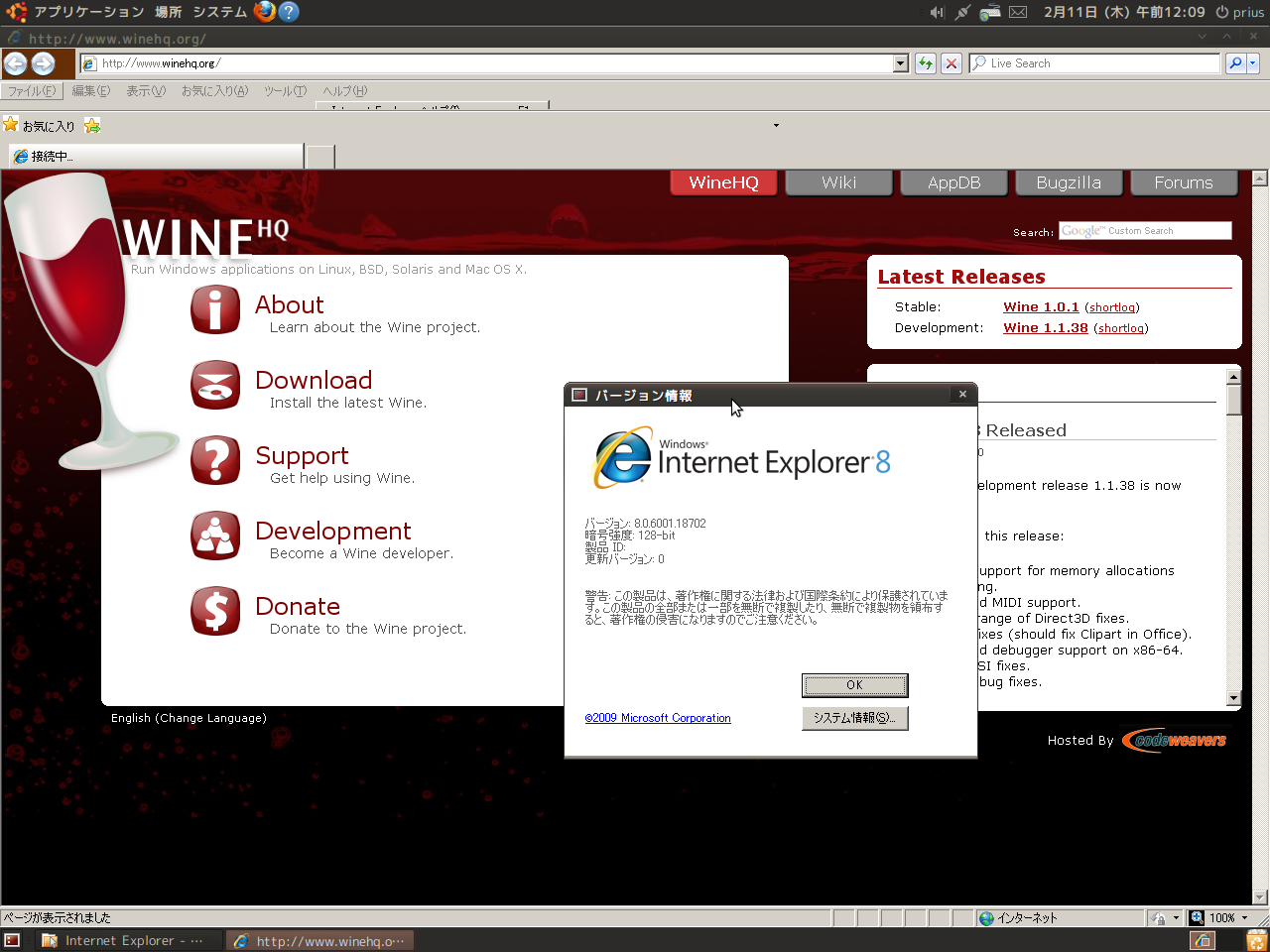Click the date and time clock
This screenshot has width=1270, height=952.
click(x=1124, y=12)
